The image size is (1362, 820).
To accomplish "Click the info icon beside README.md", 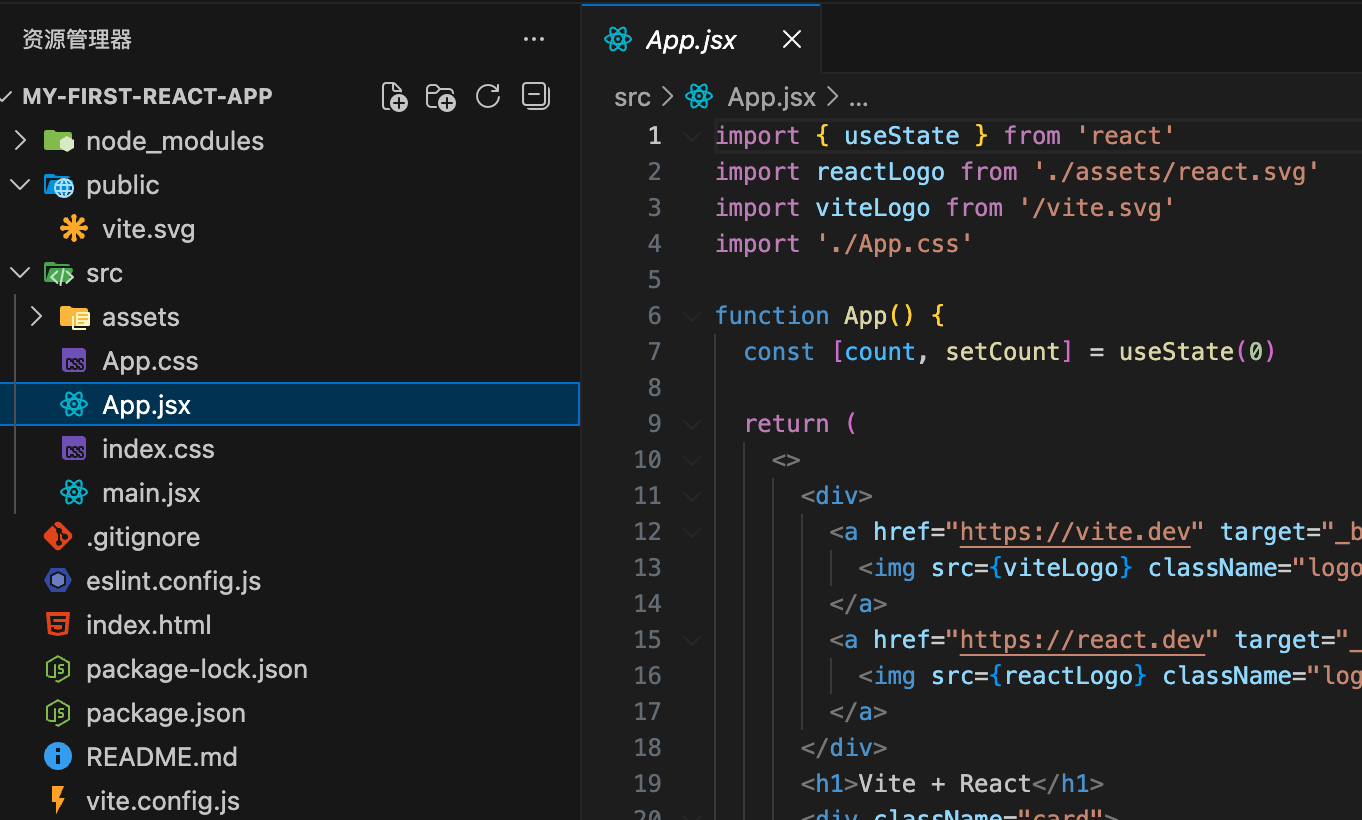I will (58, 757).
